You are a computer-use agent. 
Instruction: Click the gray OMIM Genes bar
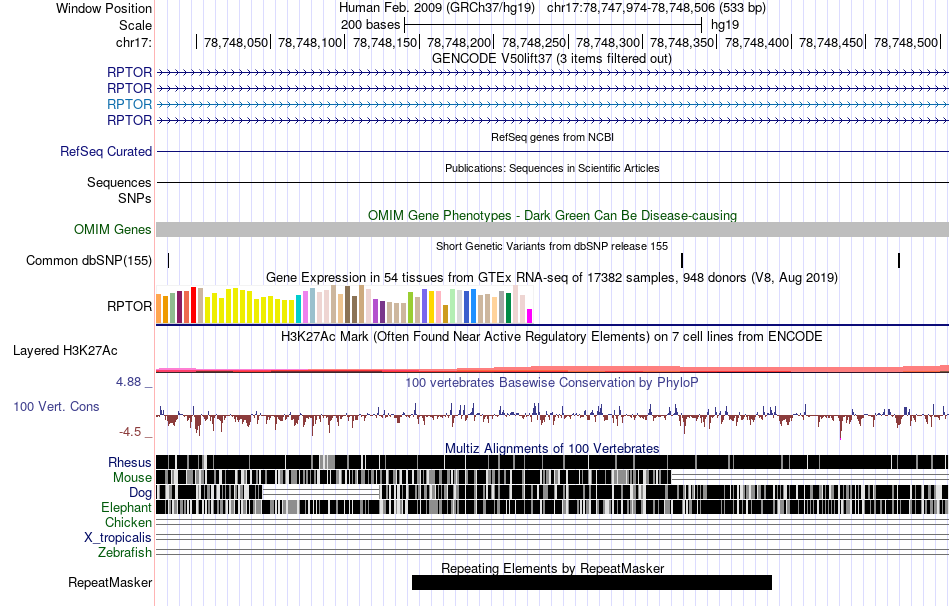pyautogui.click(x=553, y=229)
